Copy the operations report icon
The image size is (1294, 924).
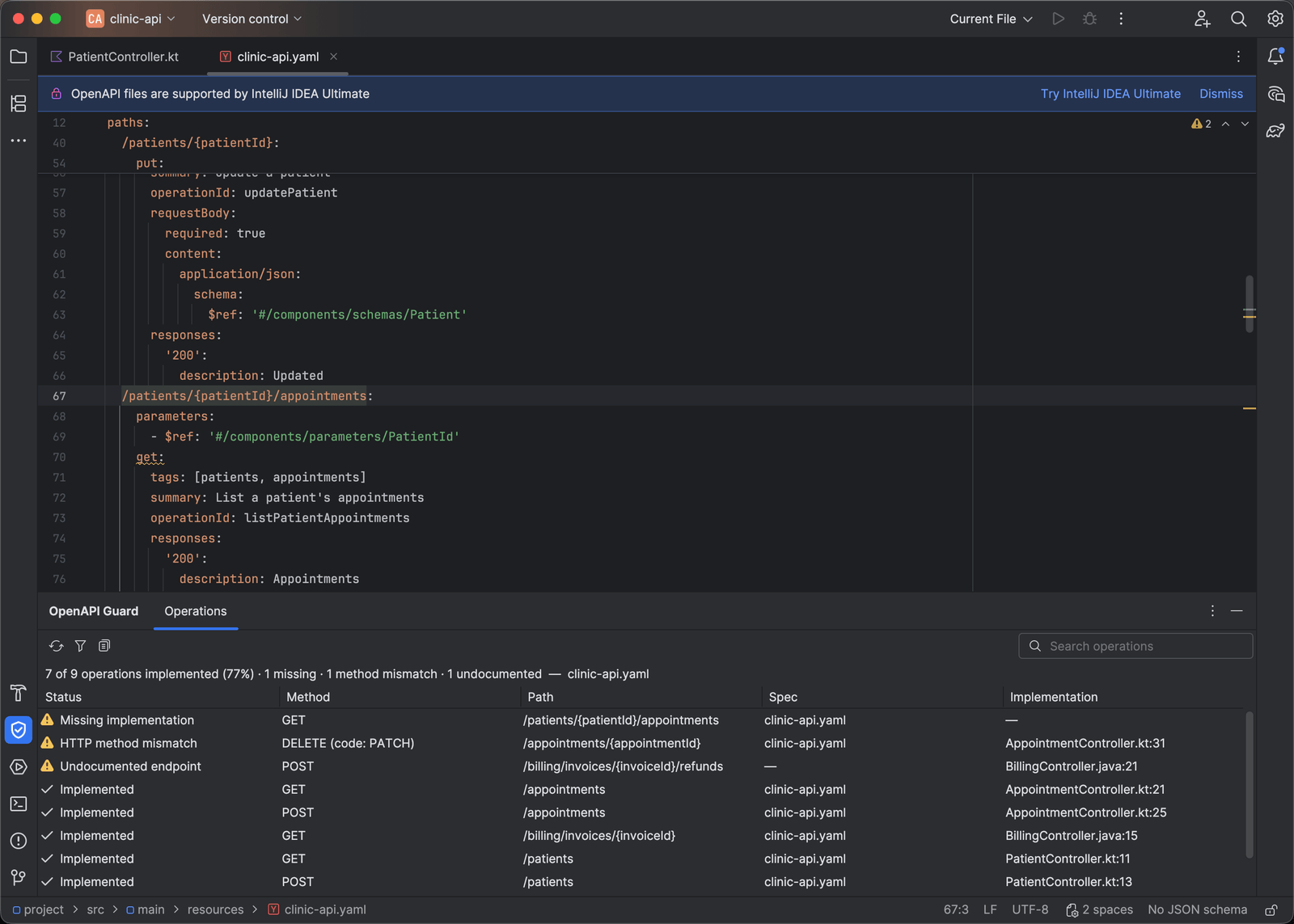point(104,646)
